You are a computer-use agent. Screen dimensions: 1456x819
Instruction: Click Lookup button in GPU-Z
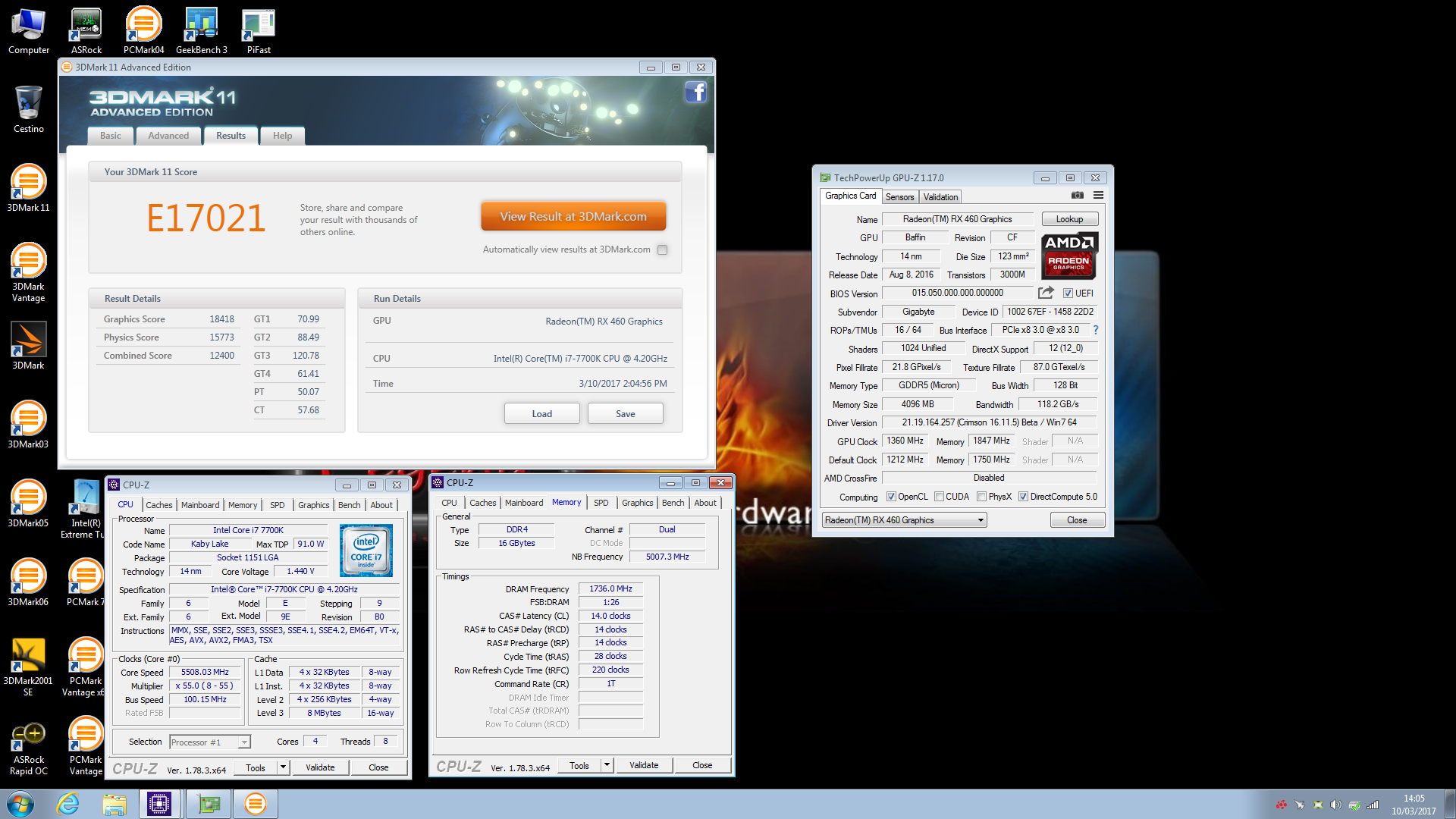click(x=1069, y=219)
